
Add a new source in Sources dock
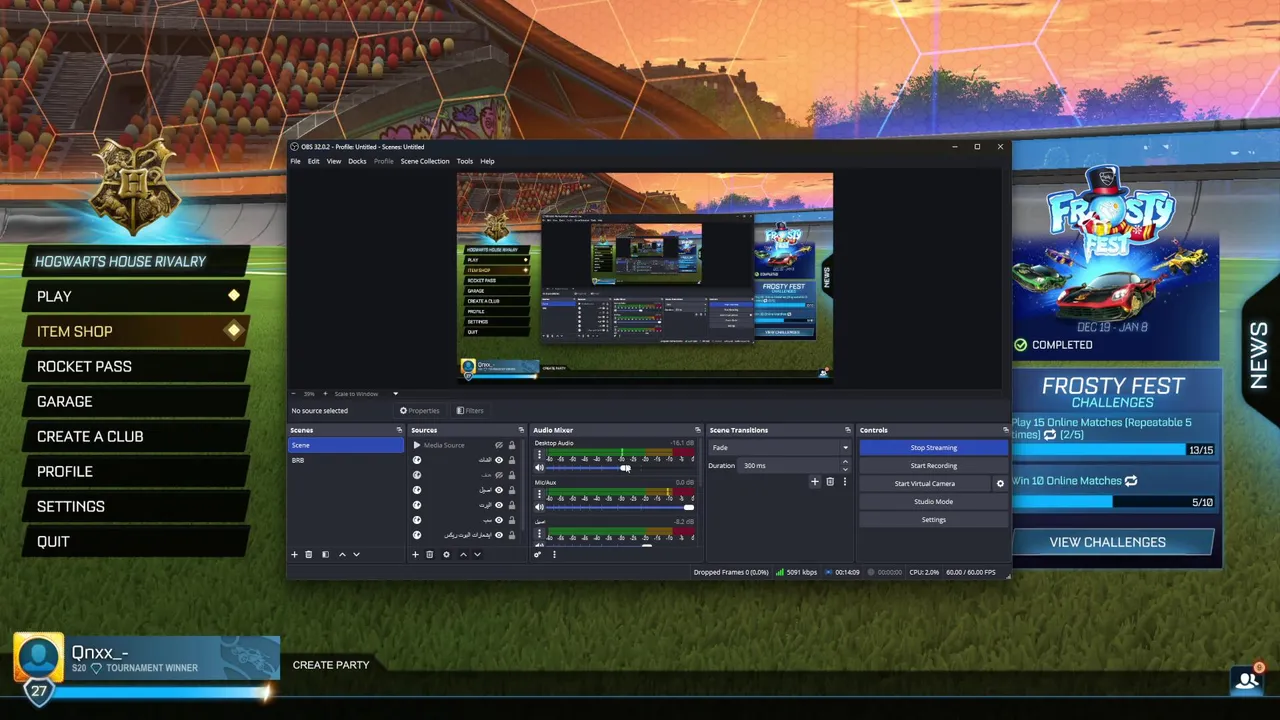pos(415,554)
